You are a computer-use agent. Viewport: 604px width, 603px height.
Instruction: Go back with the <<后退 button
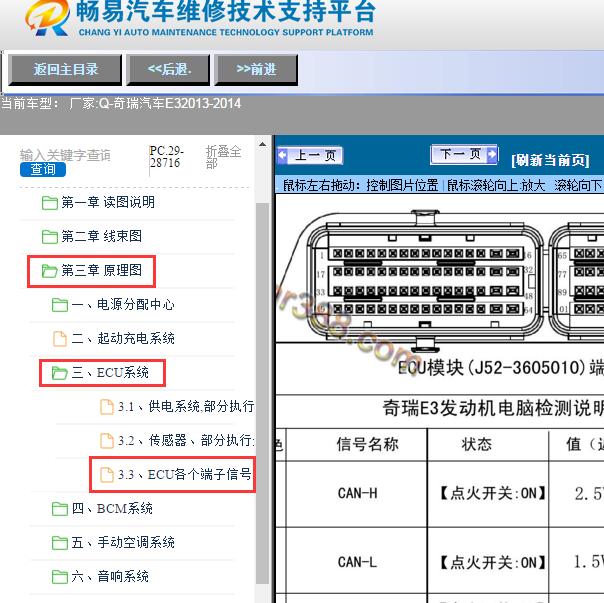[x=168, y=70]
